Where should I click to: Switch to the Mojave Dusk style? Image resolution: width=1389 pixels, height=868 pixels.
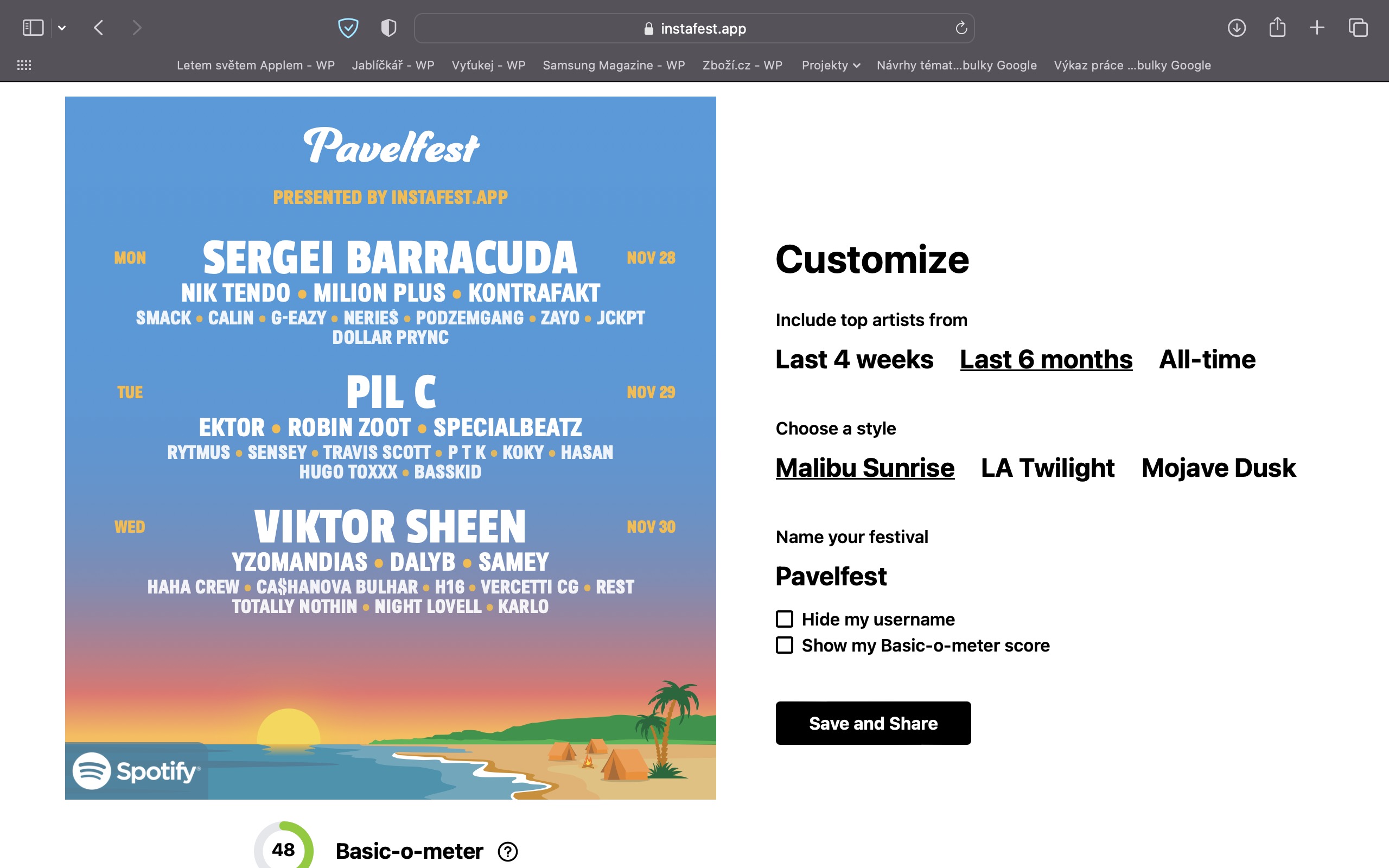(1219, 468)
